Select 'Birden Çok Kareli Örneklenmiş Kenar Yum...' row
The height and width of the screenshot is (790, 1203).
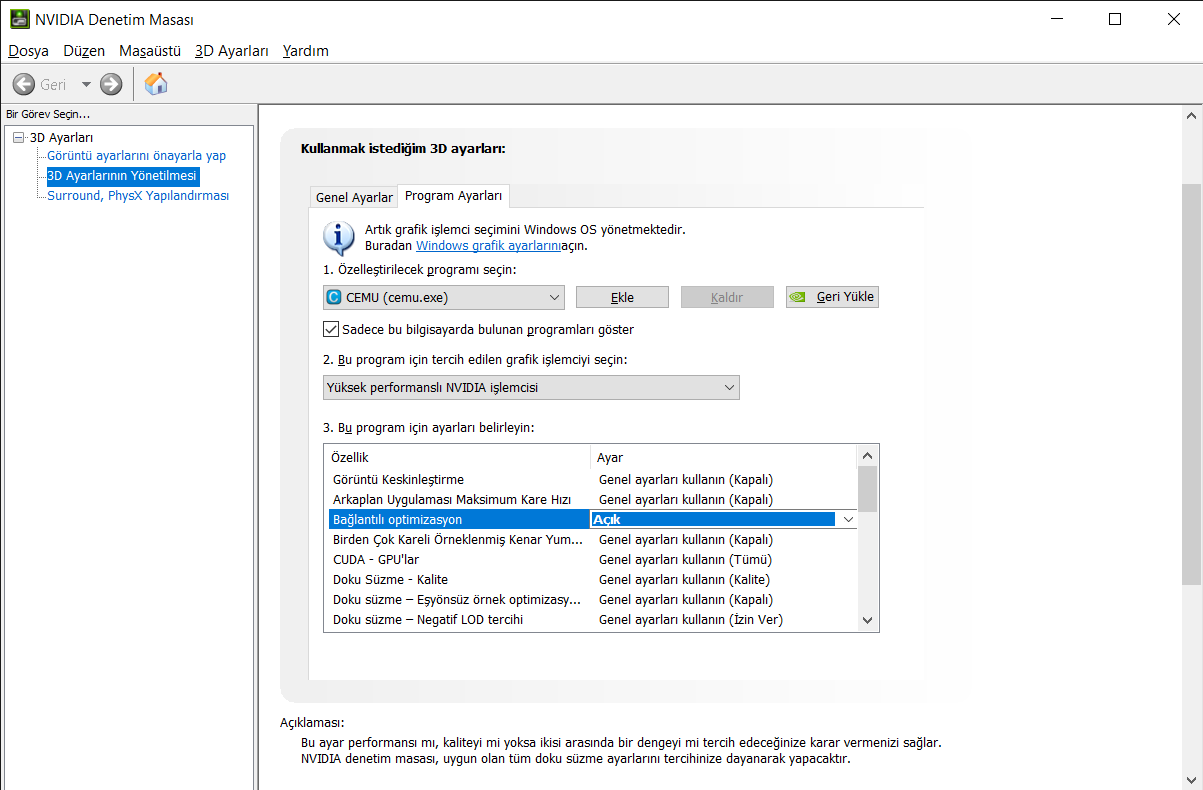pos(593,539)
